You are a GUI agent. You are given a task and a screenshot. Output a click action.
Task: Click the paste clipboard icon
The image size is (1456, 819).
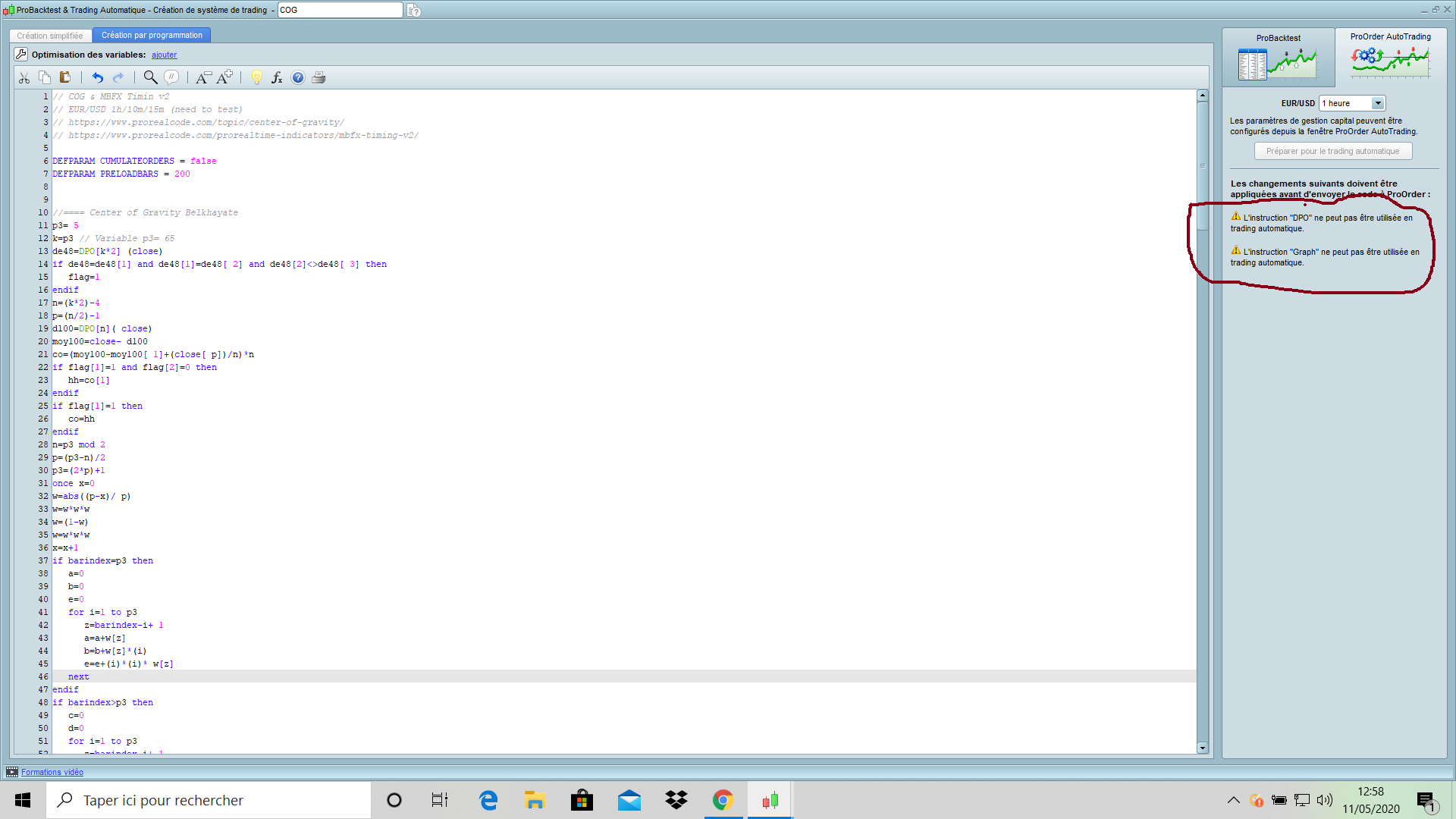tap(65, 77)
